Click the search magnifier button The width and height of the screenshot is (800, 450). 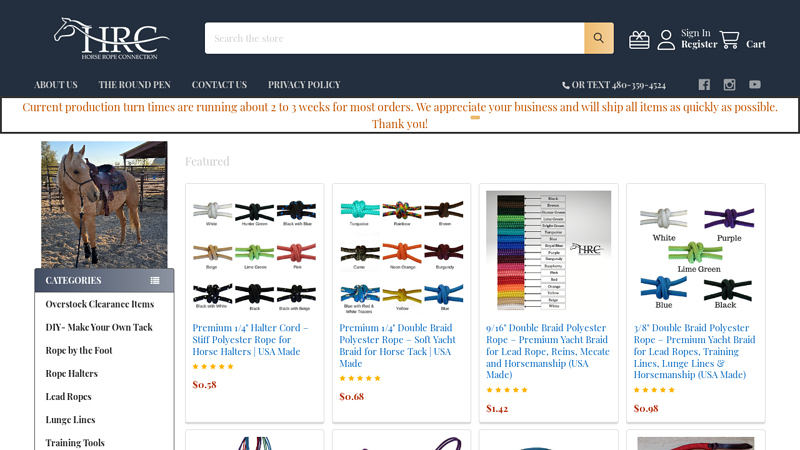point(598,38)
